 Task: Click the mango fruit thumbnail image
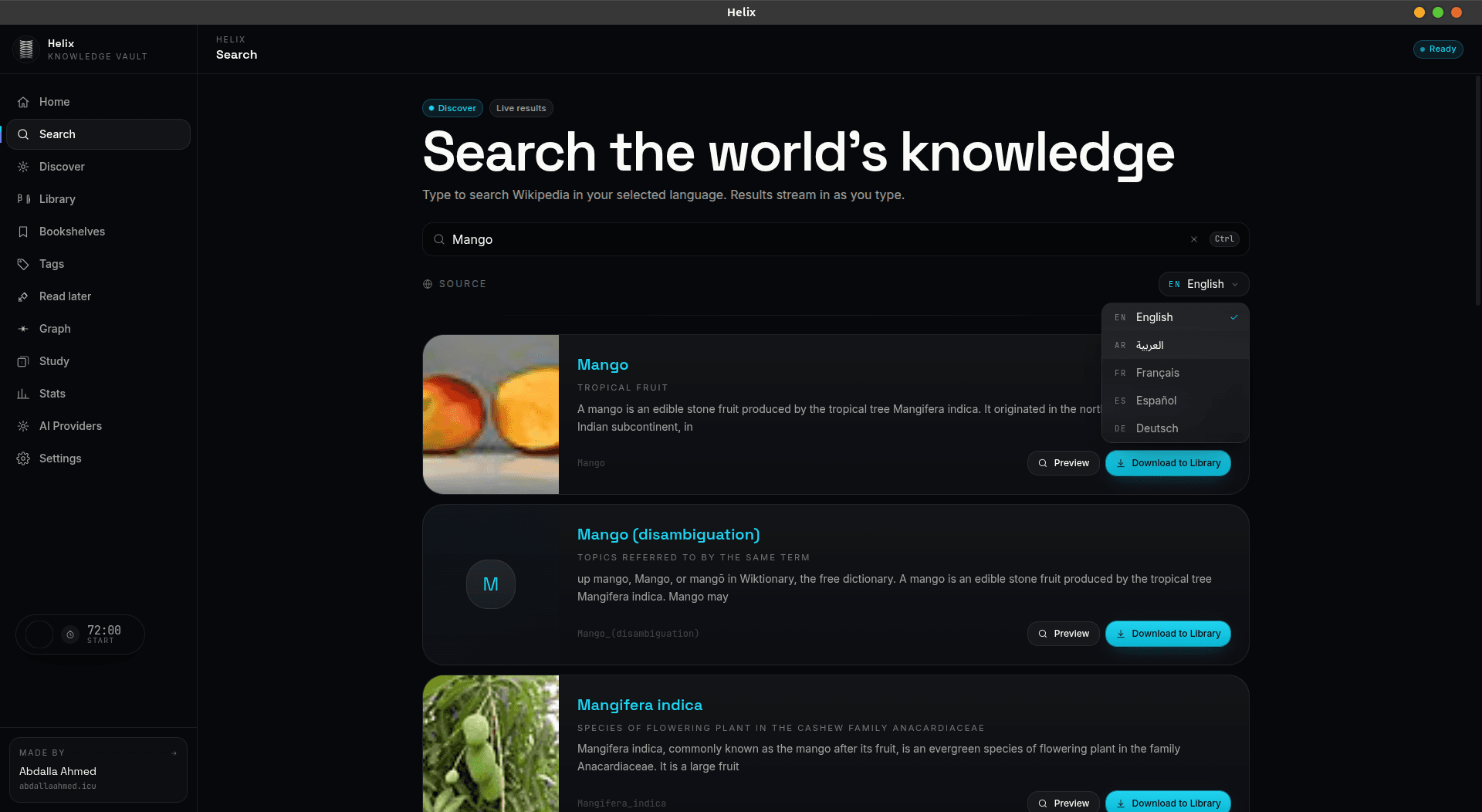pyautogui.click(x=491, y=414)
